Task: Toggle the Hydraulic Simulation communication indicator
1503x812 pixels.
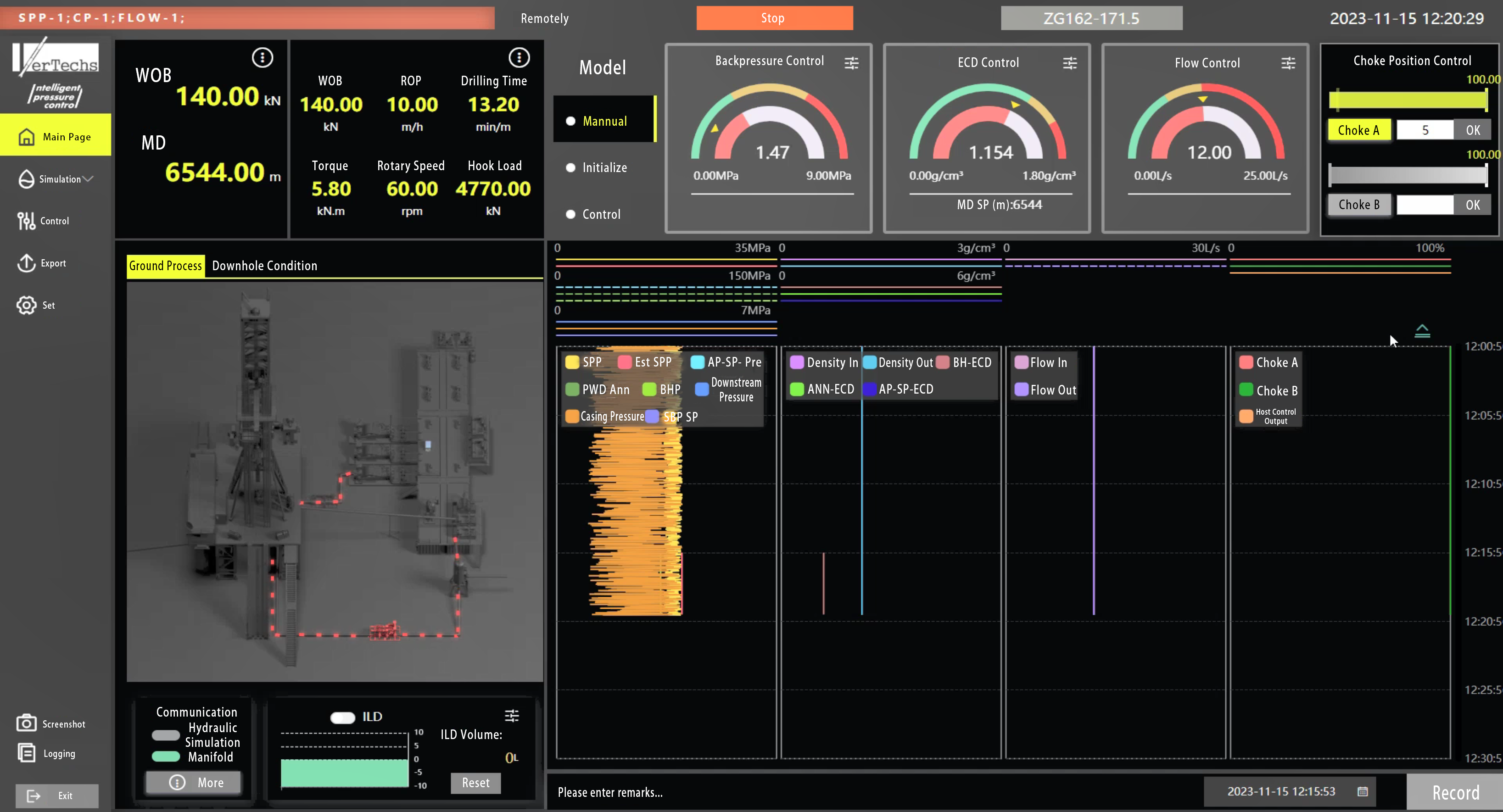Action: (x=166, y=735)
